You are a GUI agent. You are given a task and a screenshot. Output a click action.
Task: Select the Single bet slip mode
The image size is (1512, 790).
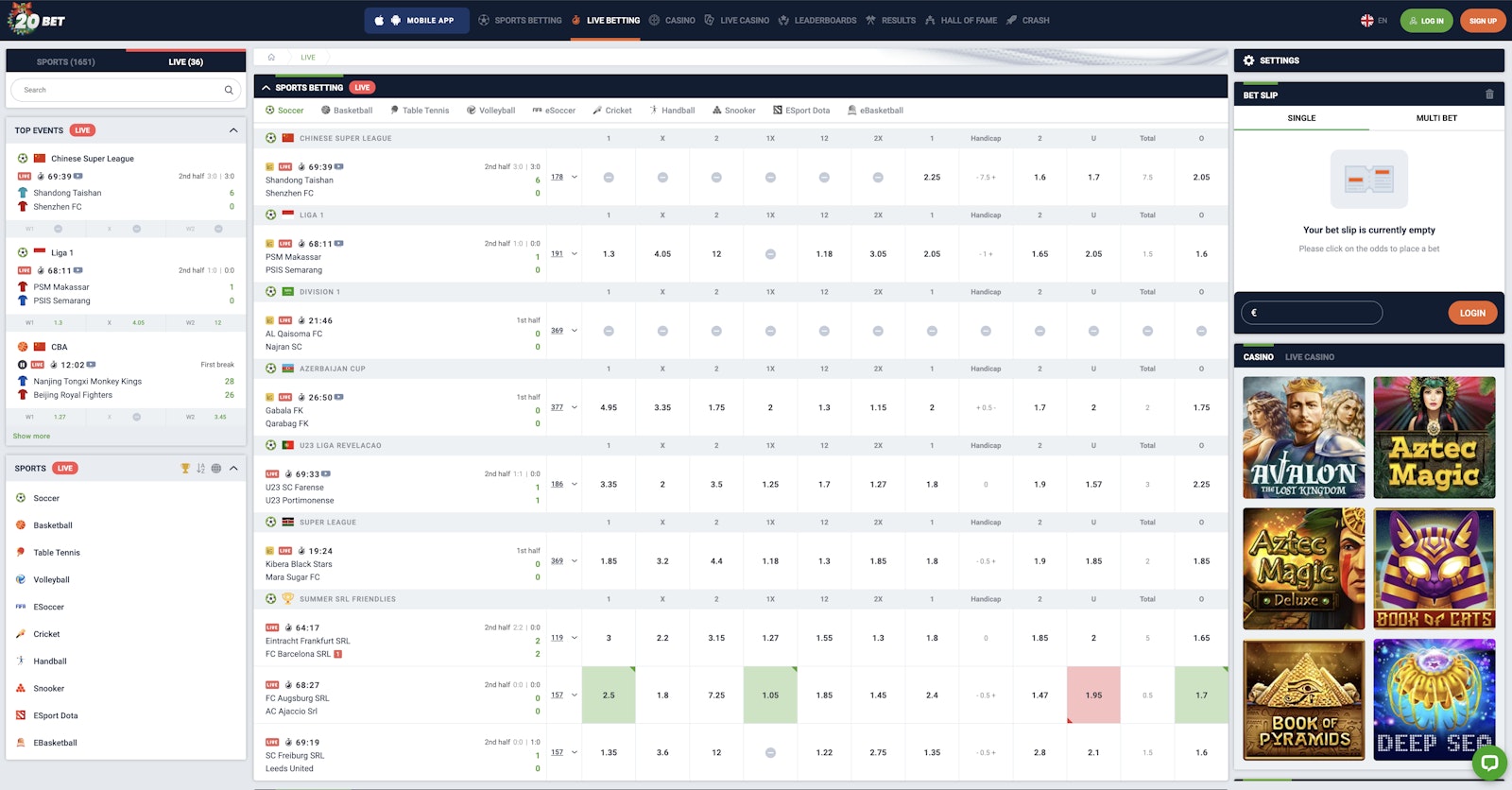click(x=1301, y=118)
